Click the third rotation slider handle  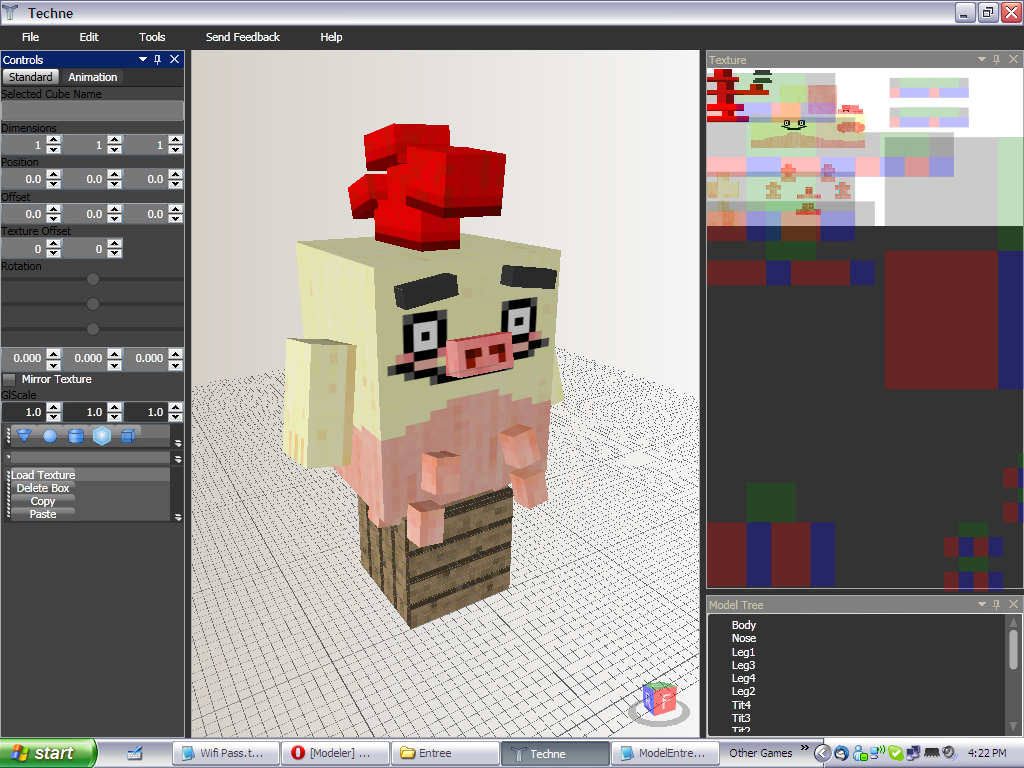(x=93, y=329)
